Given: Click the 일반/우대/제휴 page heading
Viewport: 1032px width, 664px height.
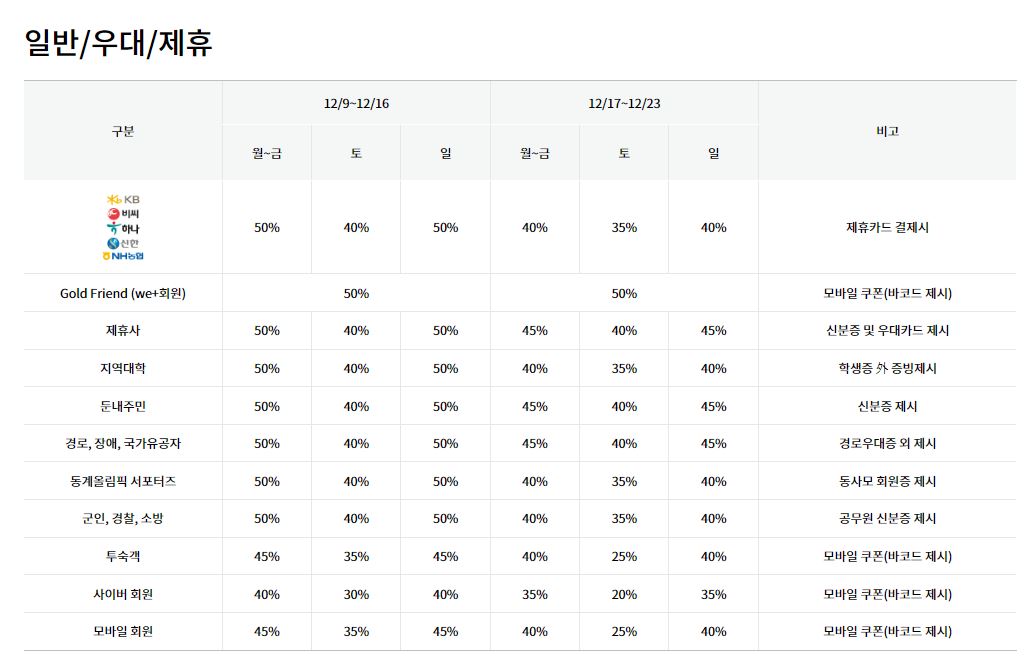Looking at the screenshot, I should [x=118, y=43].
